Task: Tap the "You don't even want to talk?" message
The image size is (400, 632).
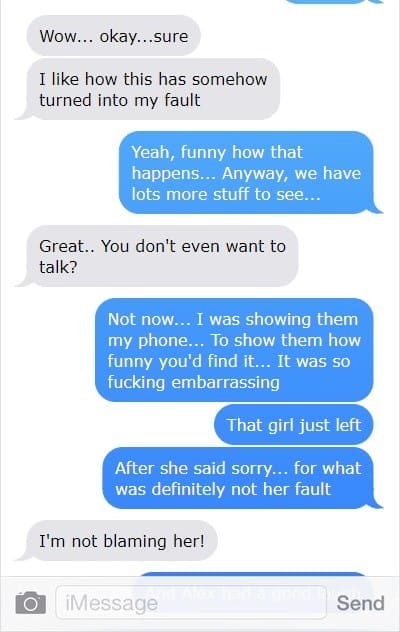Action: (x=156, y=256)
